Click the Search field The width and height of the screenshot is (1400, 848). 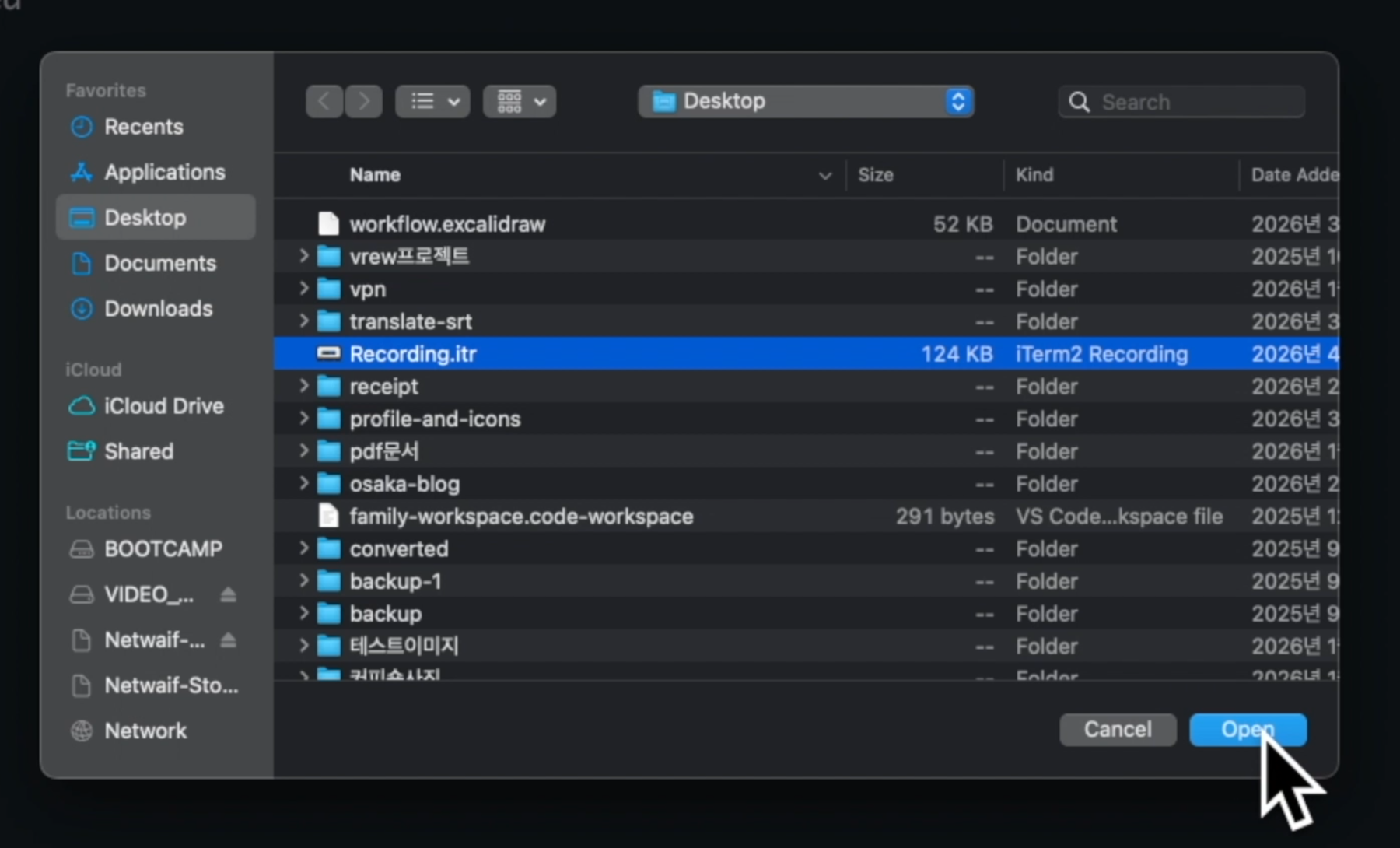click(1181, 102)
